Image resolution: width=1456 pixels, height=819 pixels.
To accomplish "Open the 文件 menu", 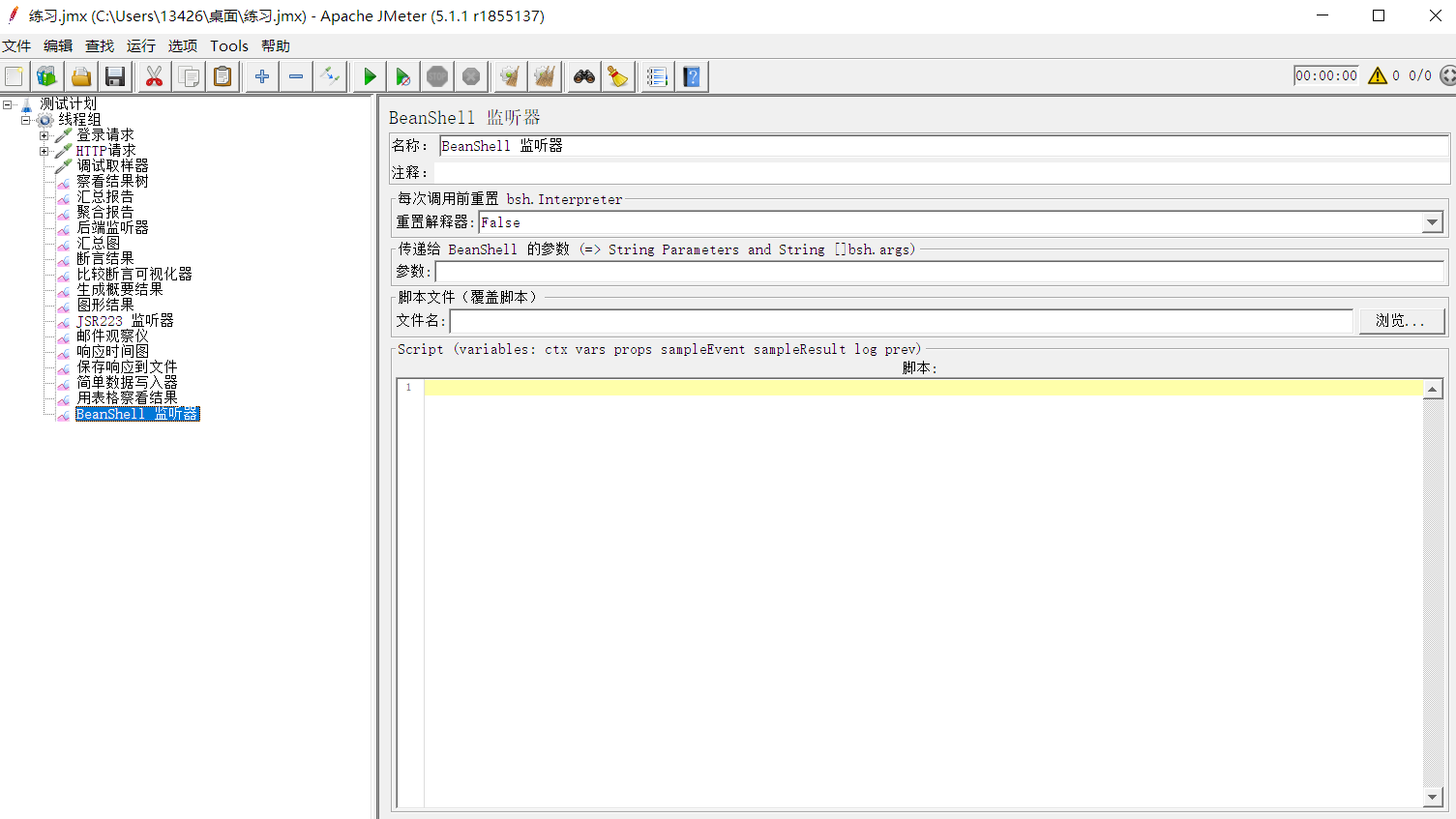I will [16, 45].
